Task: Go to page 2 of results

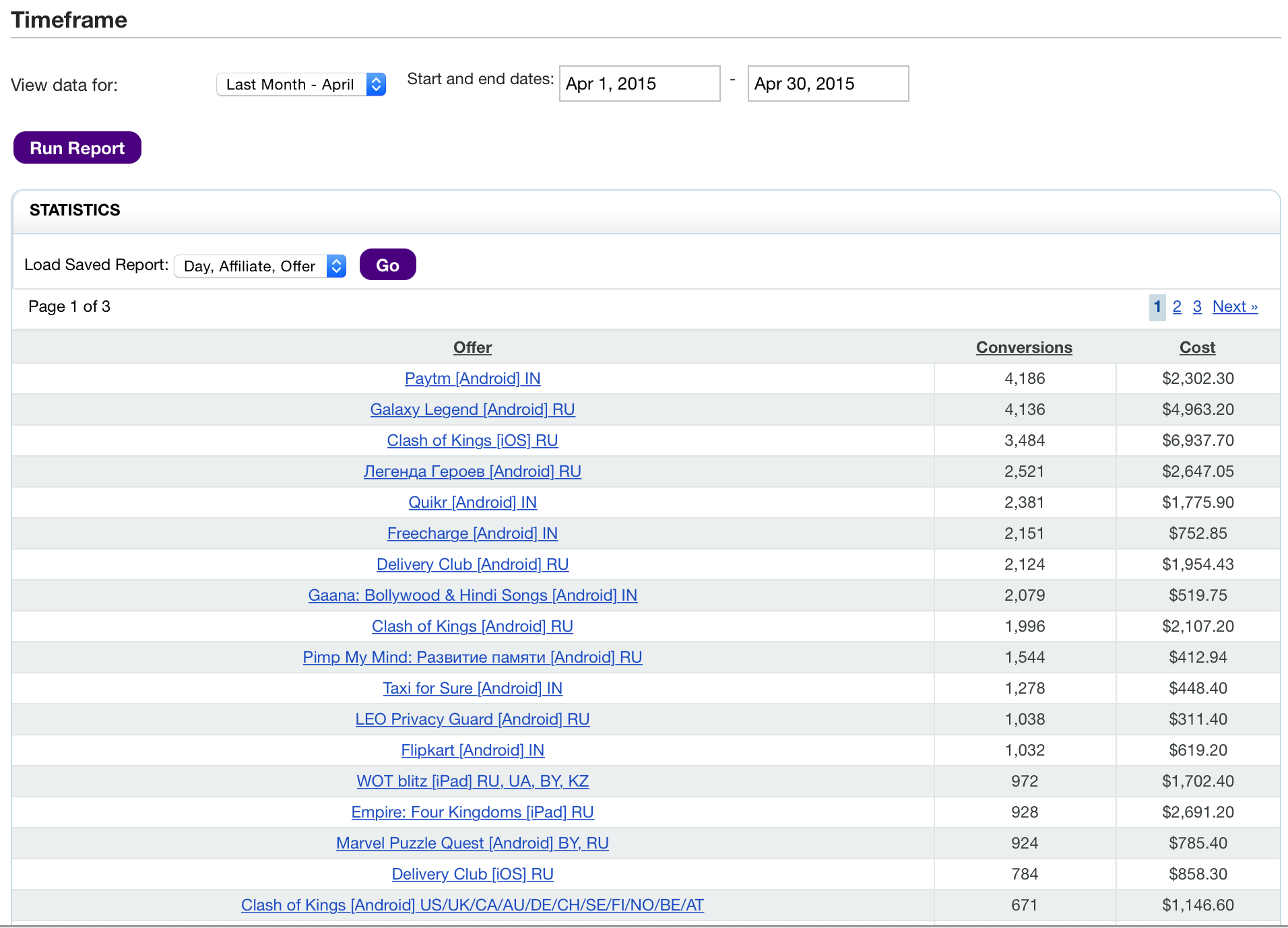Action: (x=1177, y=307)
